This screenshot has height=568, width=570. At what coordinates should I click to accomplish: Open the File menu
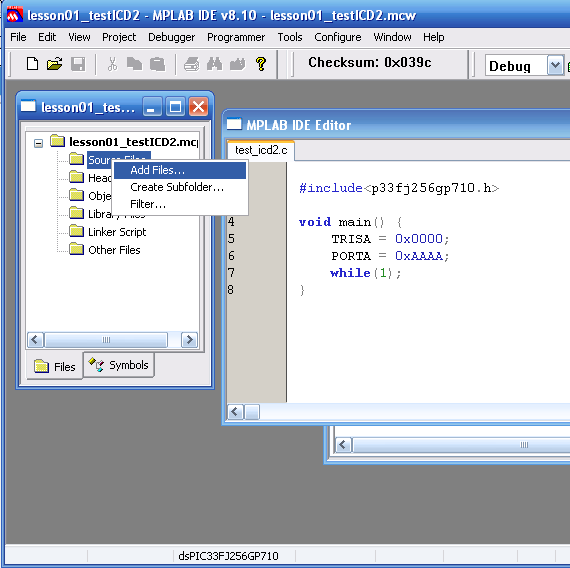[18, 37]
